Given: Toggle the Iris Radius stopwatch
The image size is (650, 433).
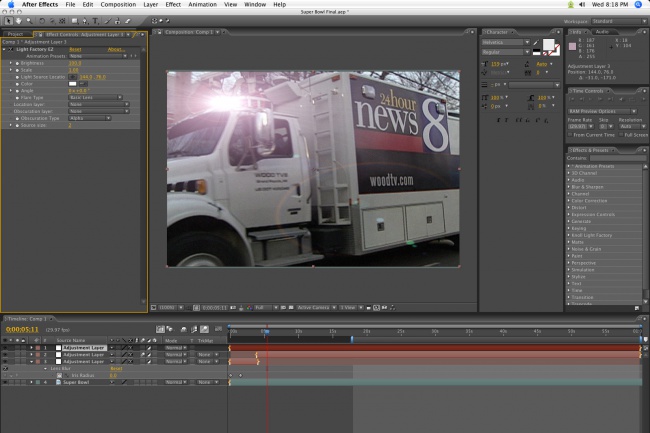Looking at the screenshot, I should (x=59, y=375).
